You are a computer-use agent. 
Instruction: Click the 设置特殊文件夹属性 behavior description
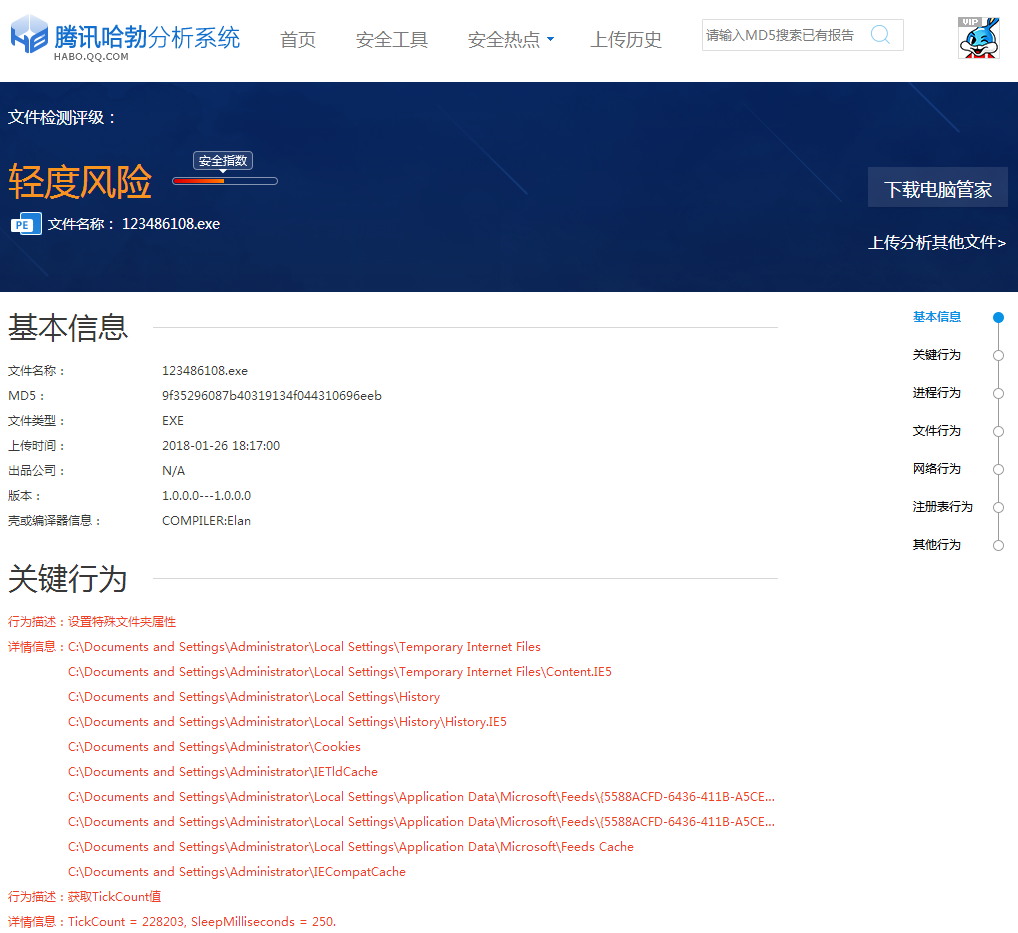click(122, 622)
